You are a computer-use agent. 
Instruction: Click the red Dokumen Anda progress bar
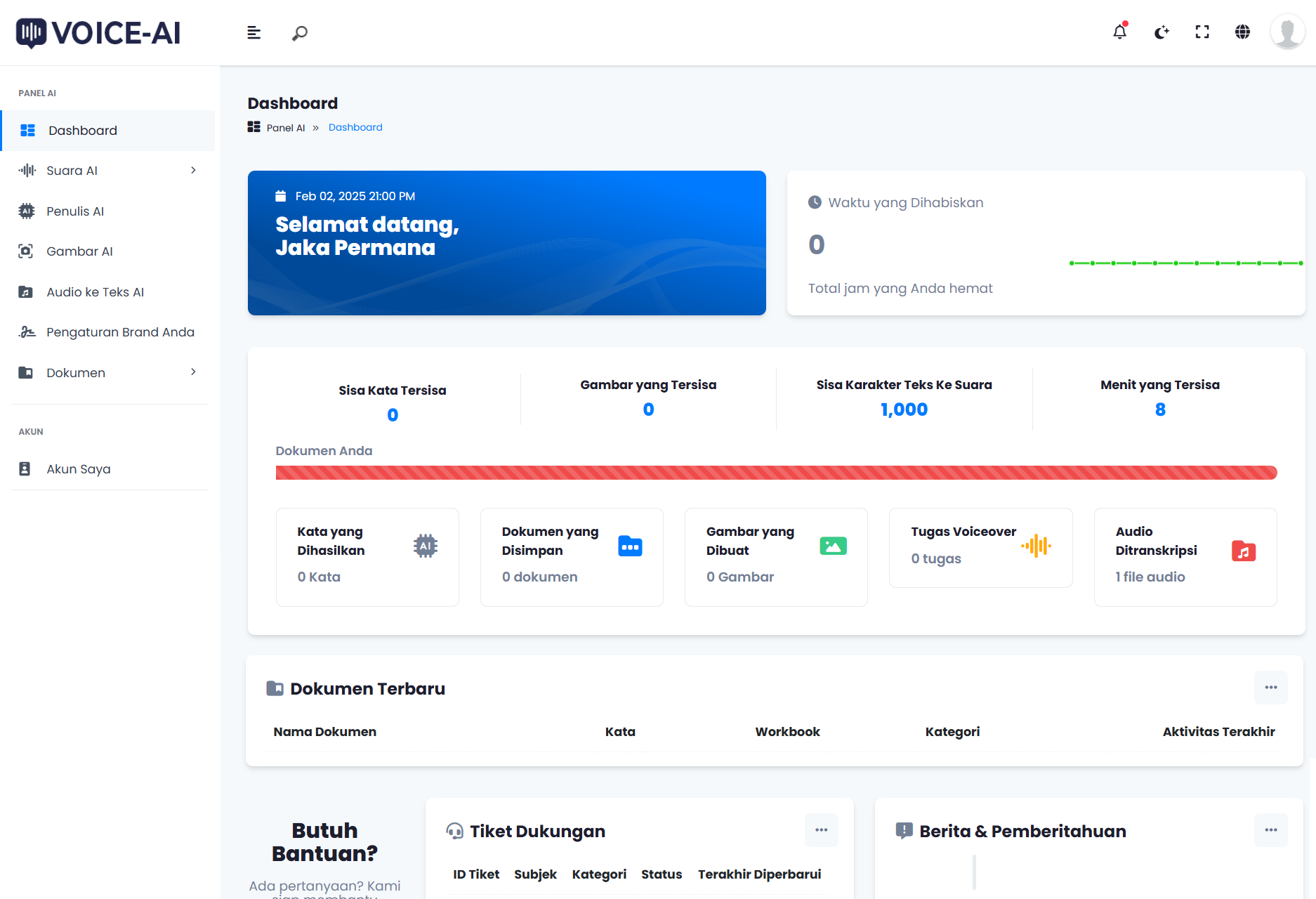click(776, 473)
